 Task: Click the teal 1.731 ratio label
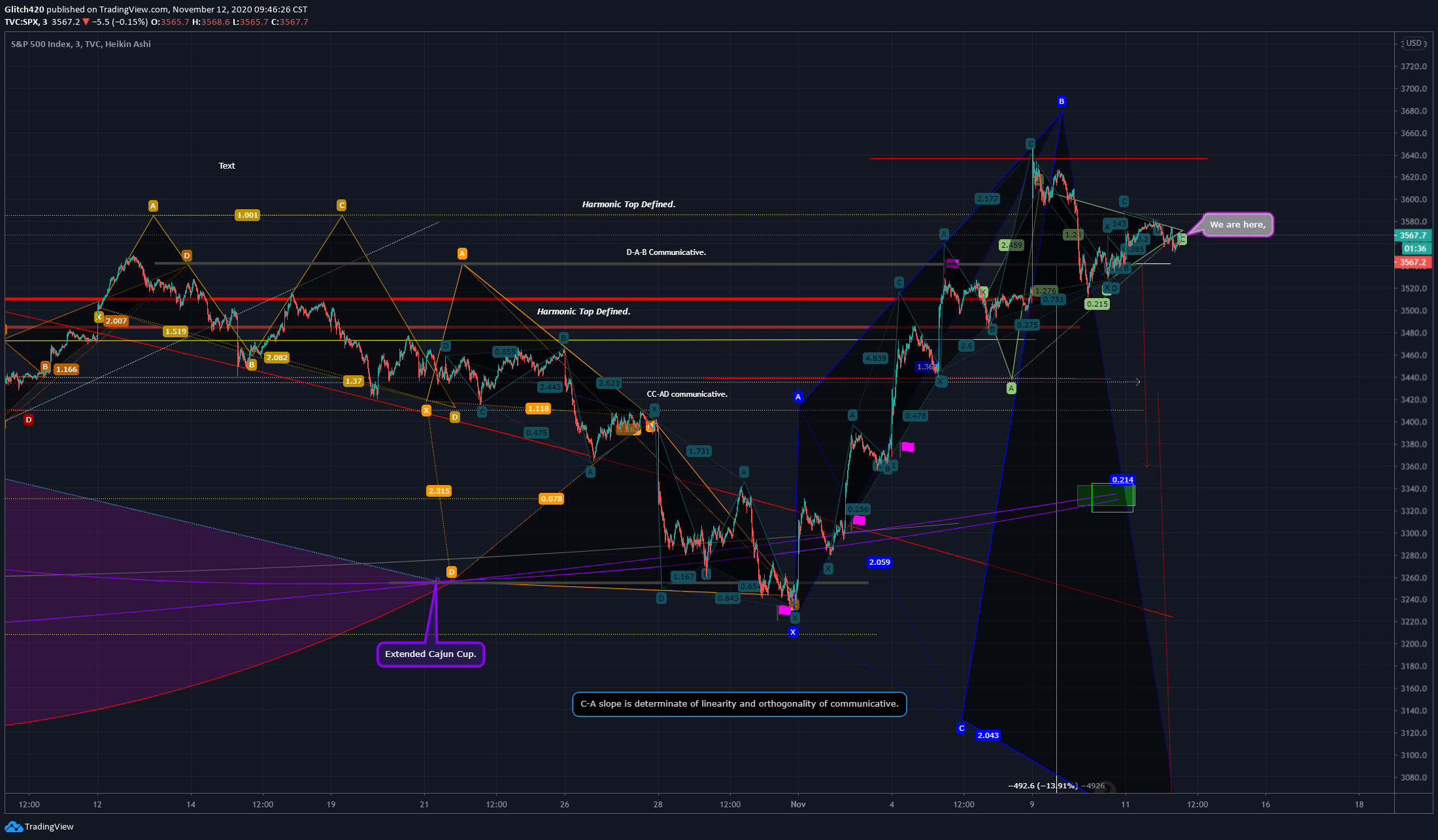pos(699,451)
